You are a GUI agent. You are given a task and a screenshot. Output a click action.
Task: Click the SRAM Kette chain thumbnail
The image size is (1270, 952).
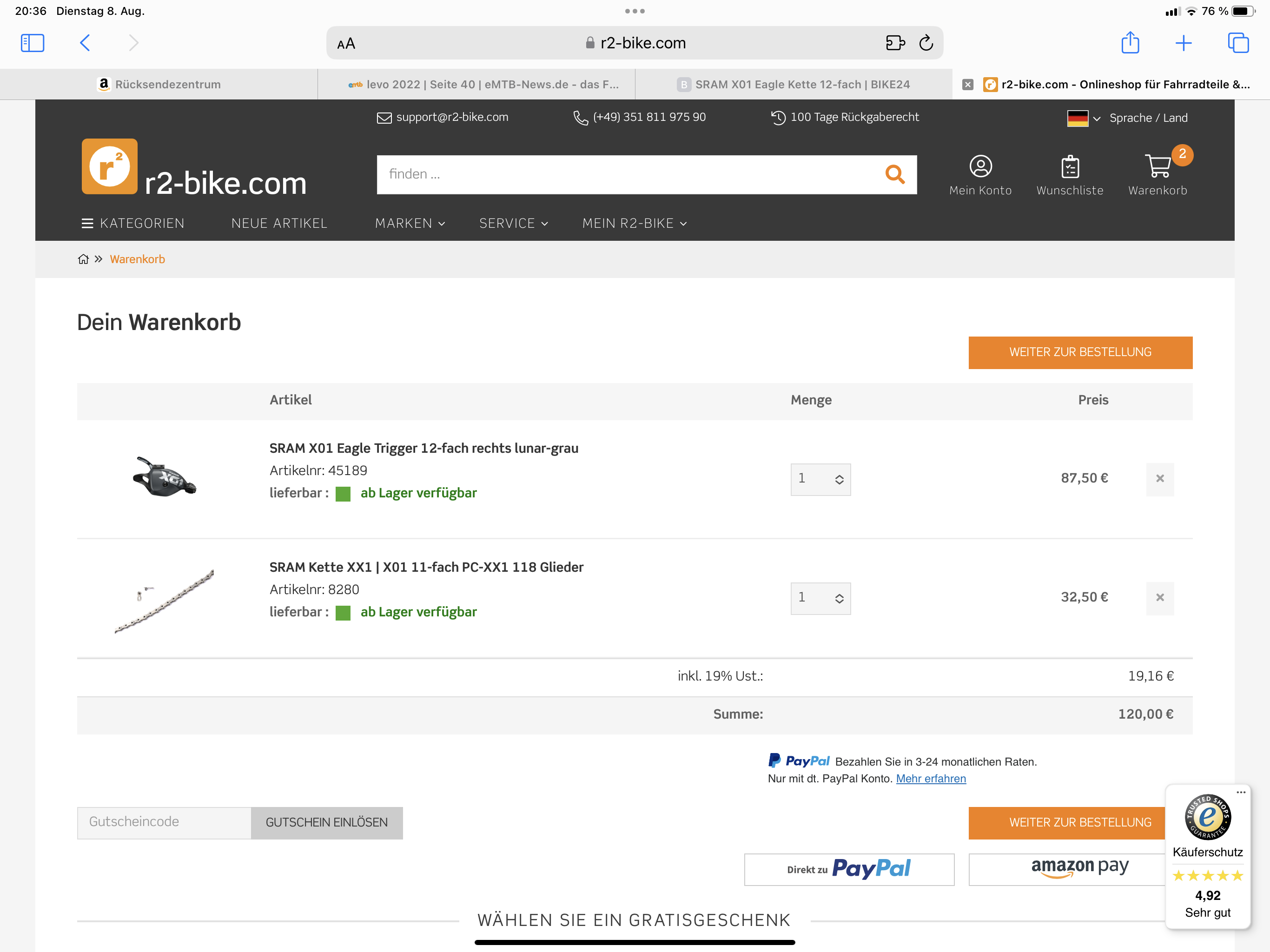tap(165, 601)
